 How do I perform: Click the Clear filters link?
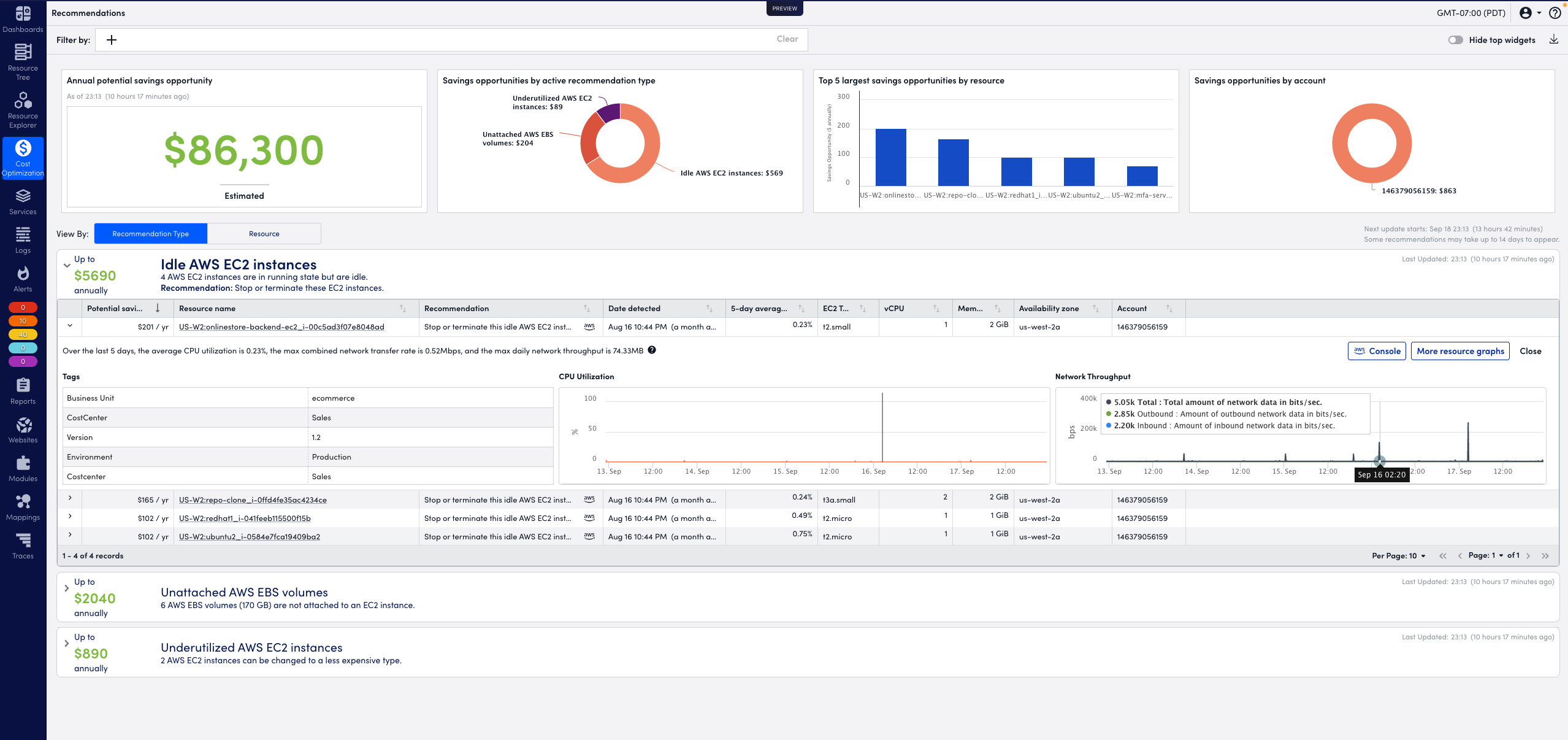788,38
